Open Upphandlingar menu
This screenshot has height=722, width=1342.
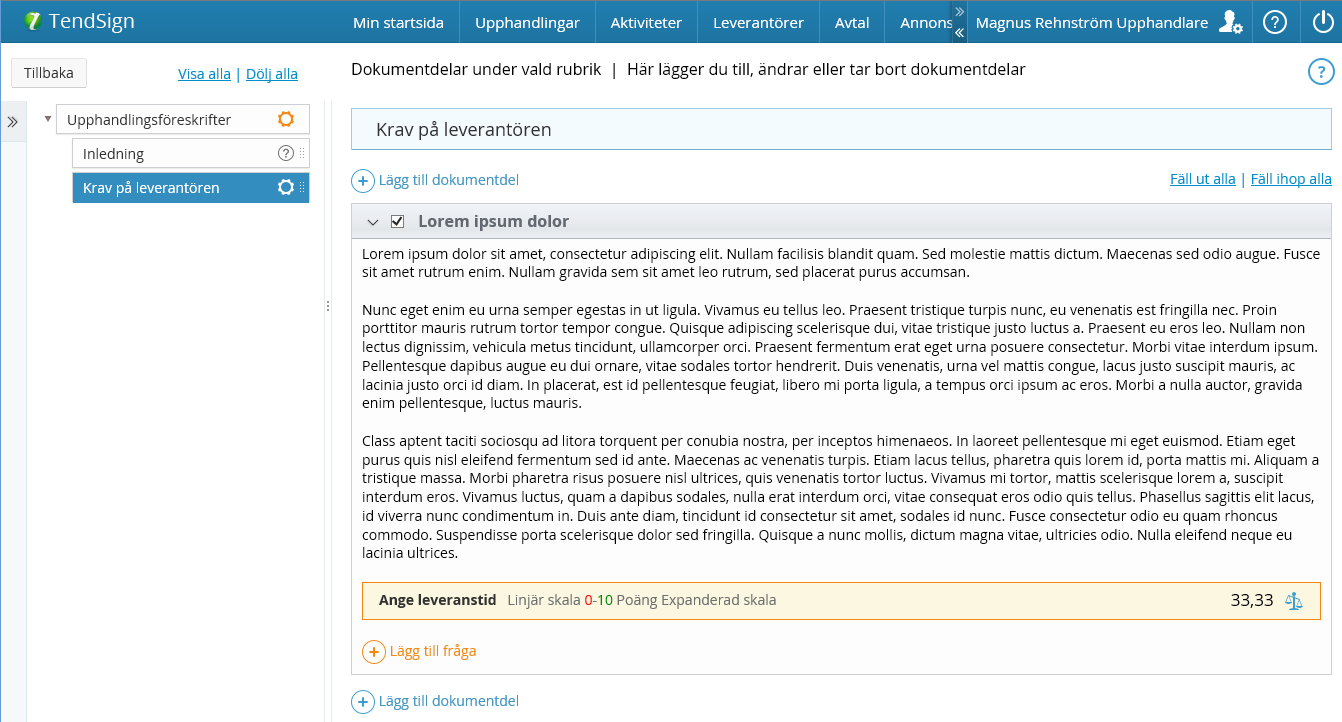tap(527, 22)
